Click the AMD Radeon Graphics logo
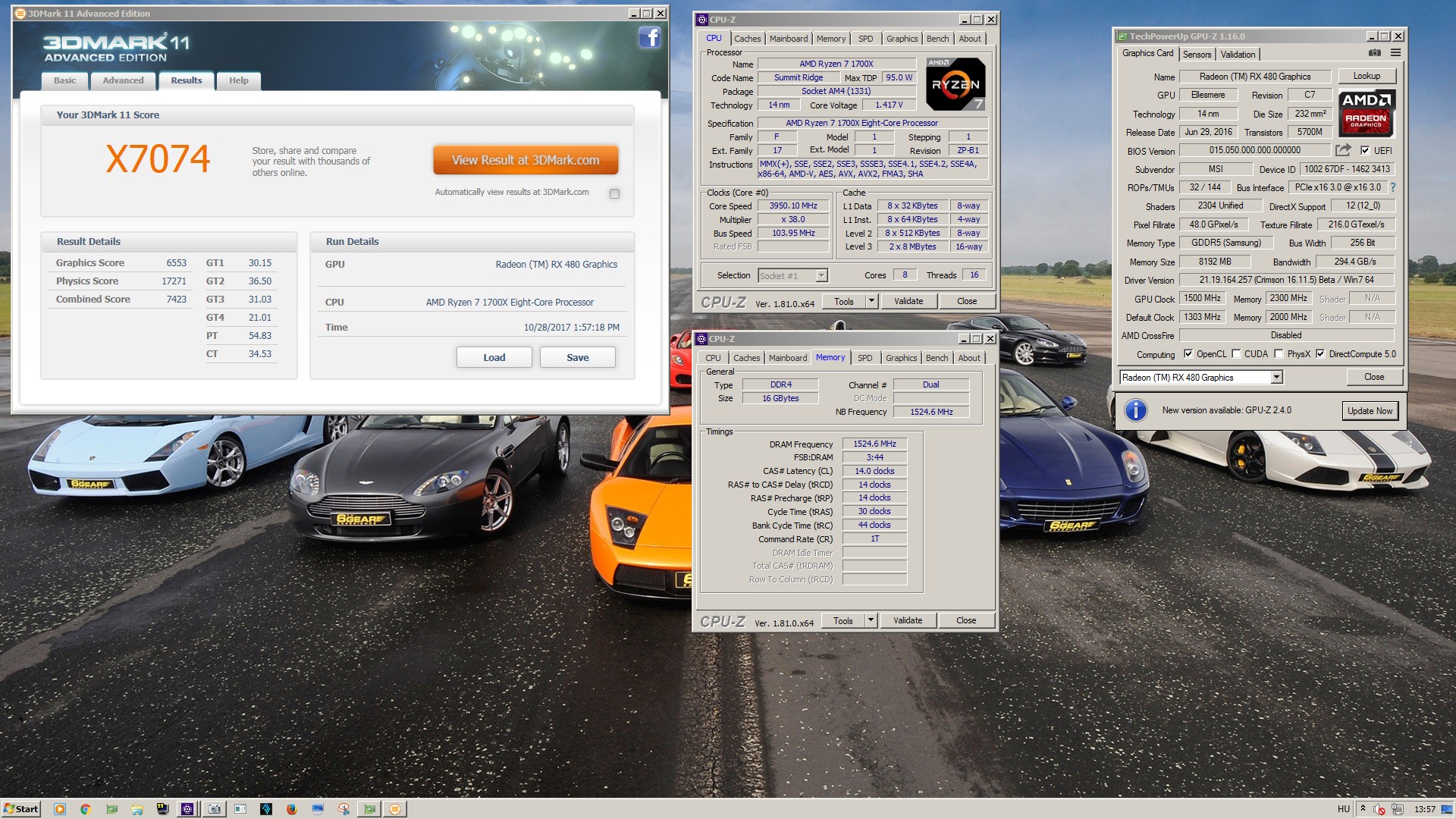Screen dimensions: 1456x819 click(1367, 112)
